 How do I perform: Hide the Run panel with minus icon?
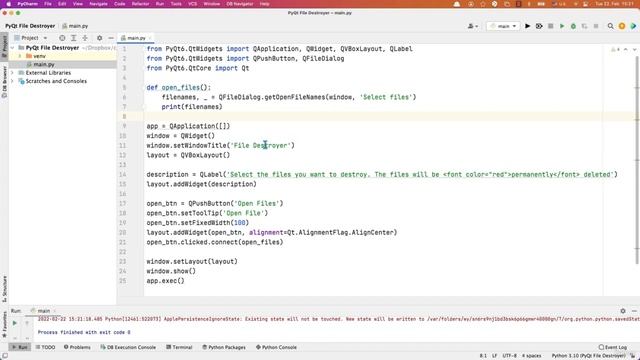click(x=634, y=311)
